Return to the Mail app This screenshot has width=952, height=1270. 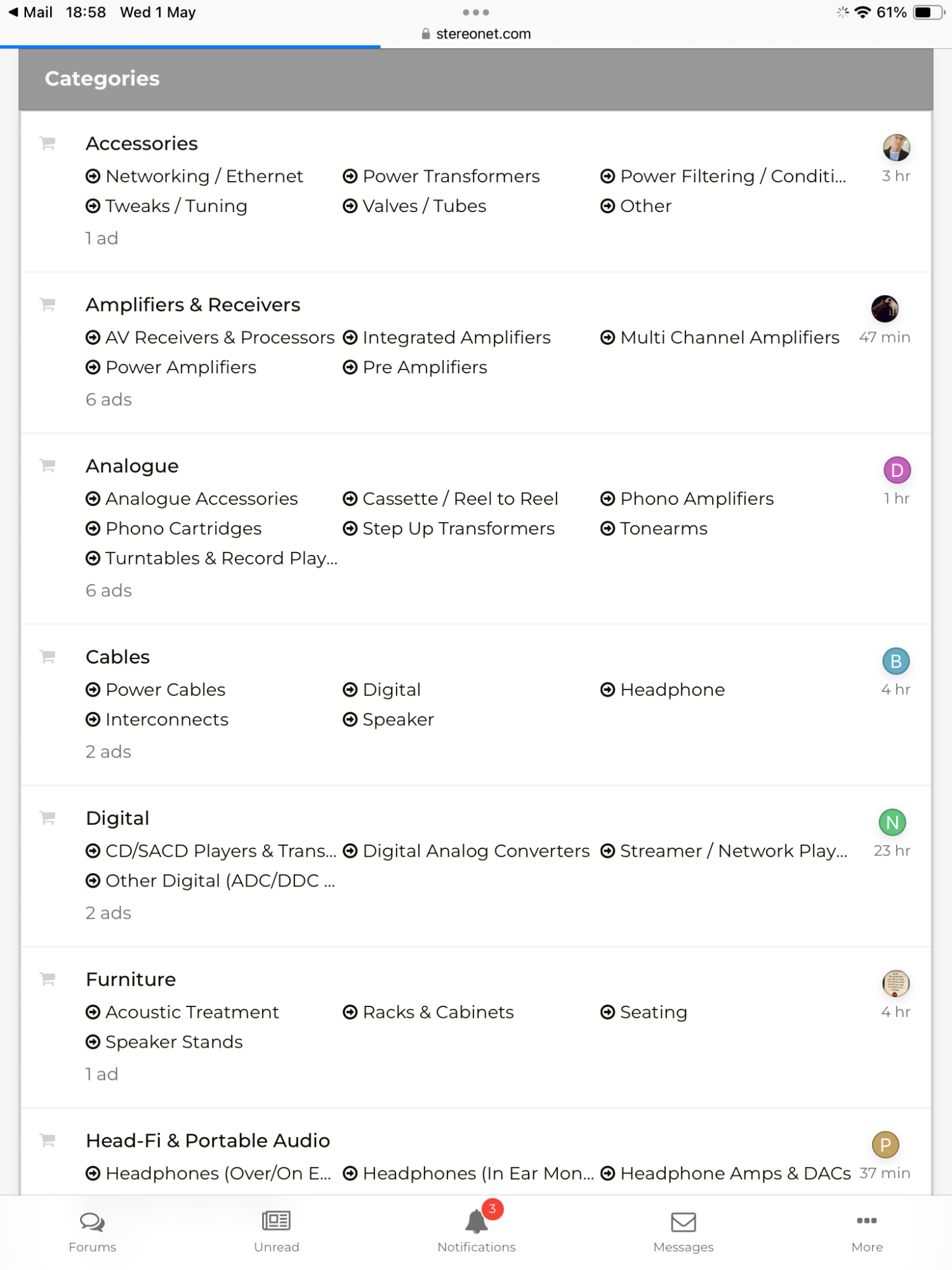30,12
